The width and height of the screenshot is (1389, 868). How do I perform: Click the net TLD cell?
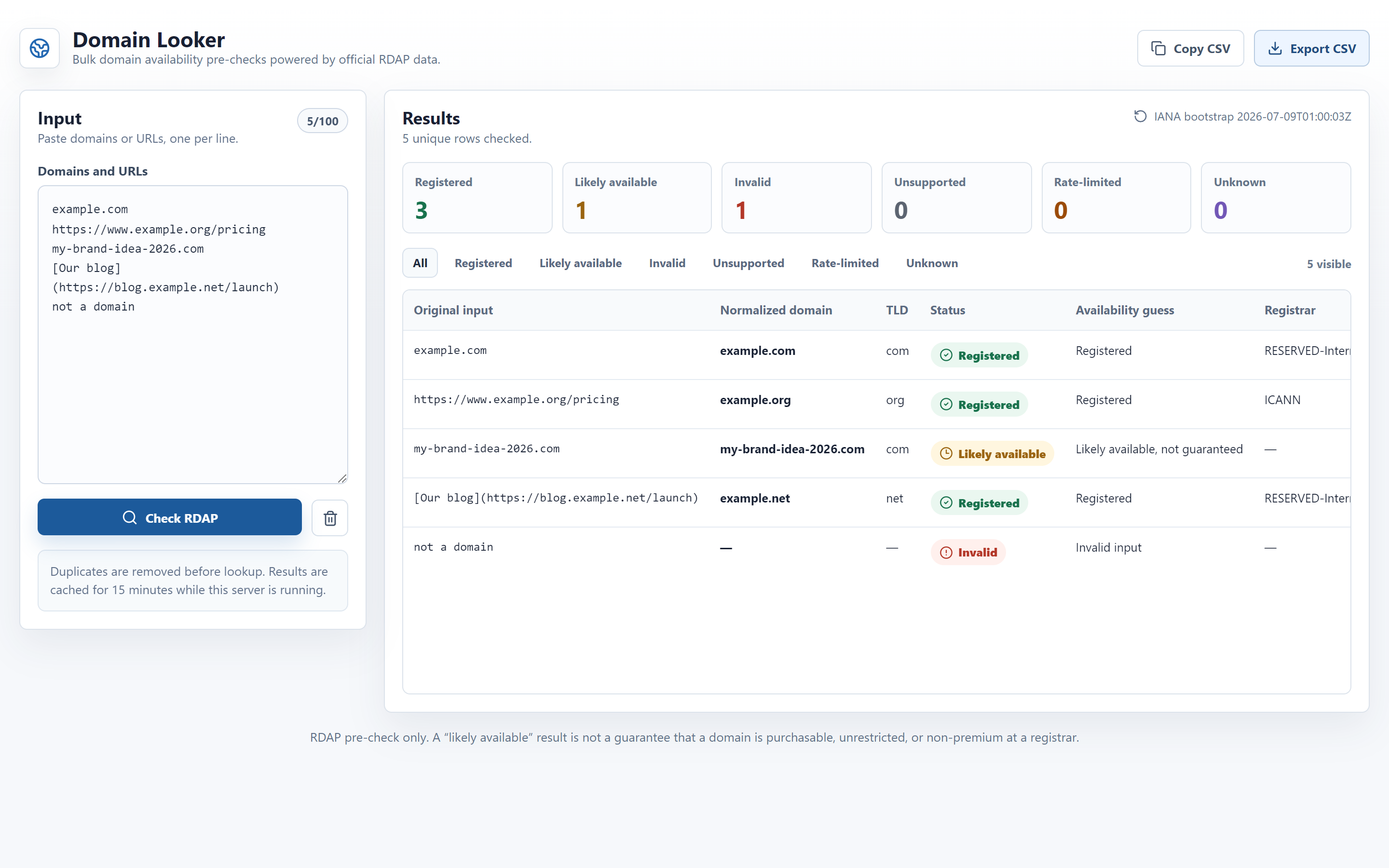tap(894, 498)
